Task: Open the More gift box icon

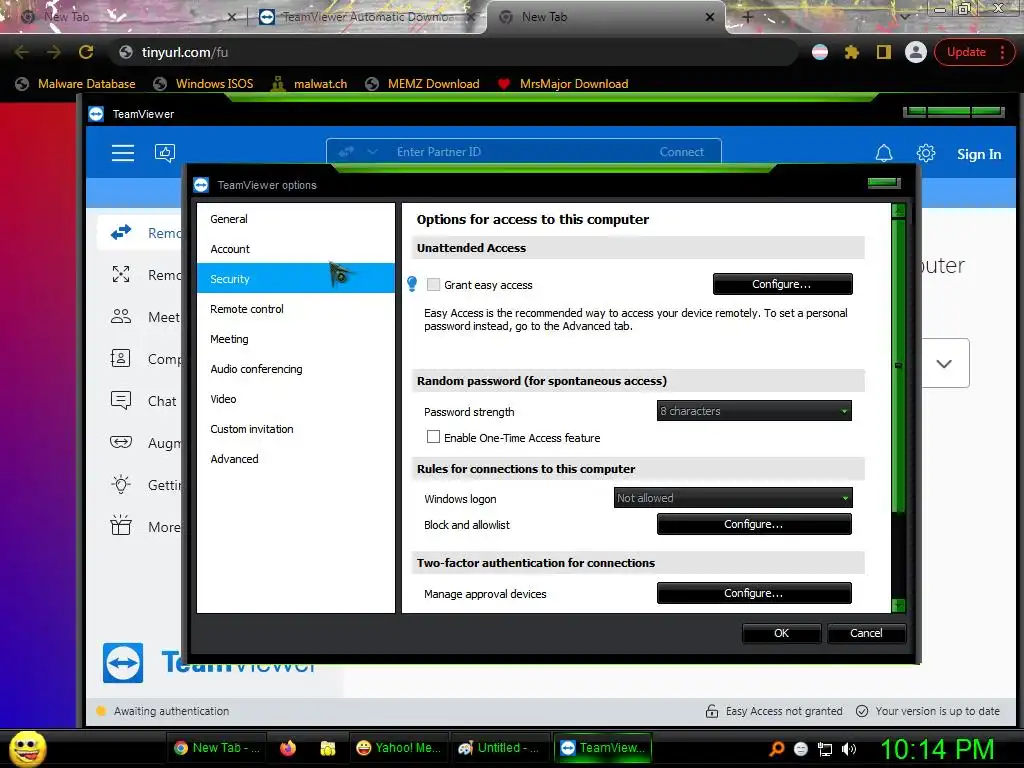Action: pos(121,526)
